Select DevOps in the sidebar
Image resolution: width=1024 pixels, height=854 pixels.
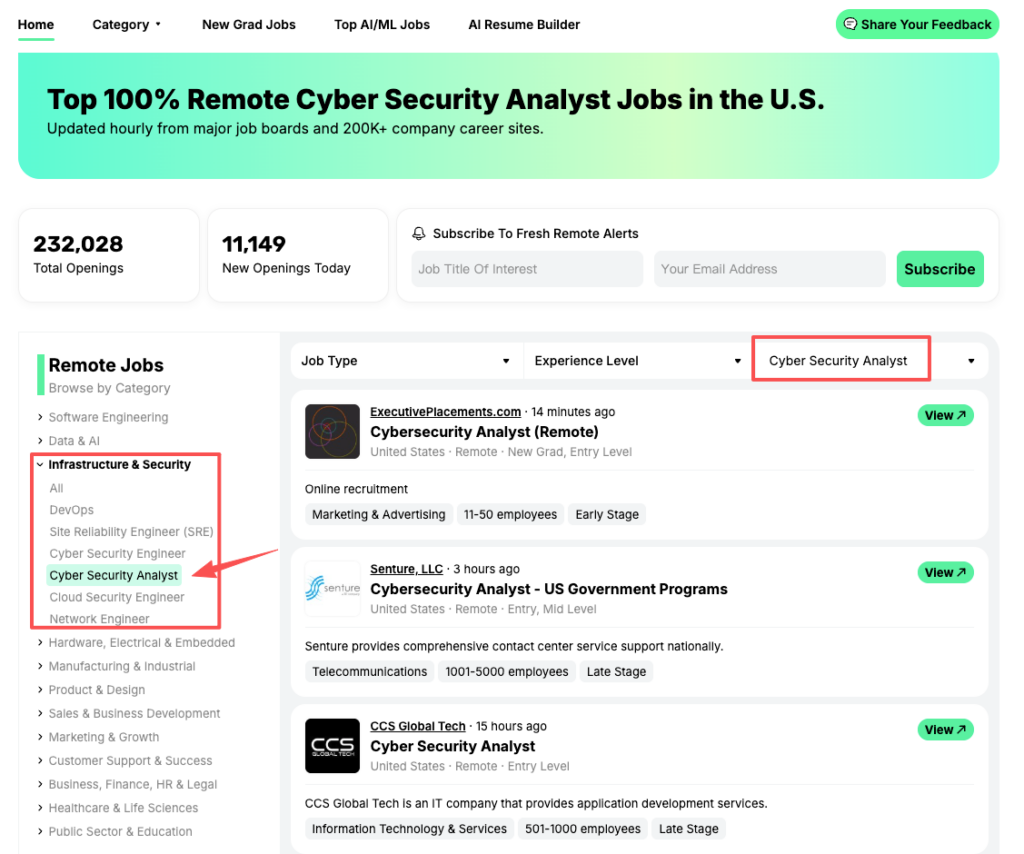tap(70, 509)
